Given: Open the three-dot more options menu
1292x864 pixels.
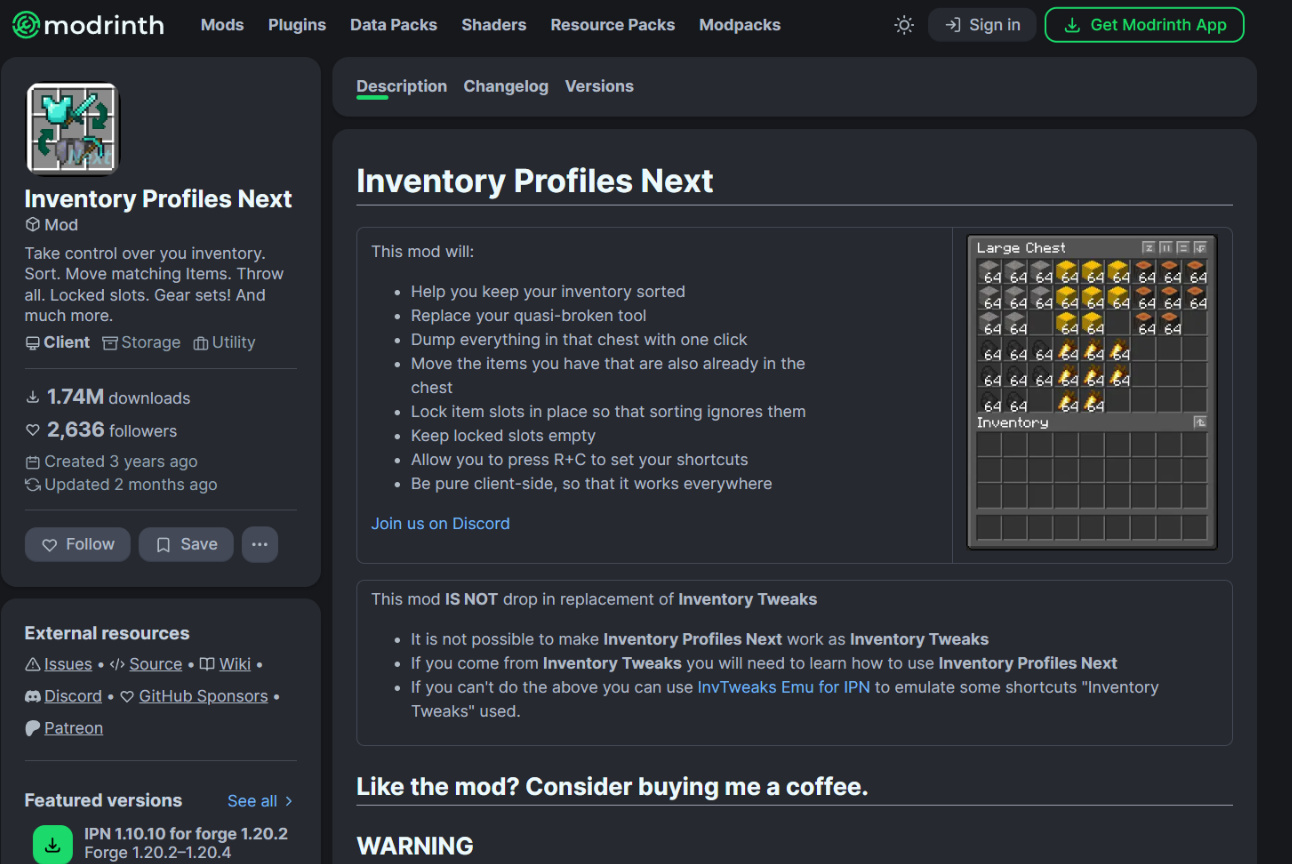Looking at the screenshot, I should point(260,544).
